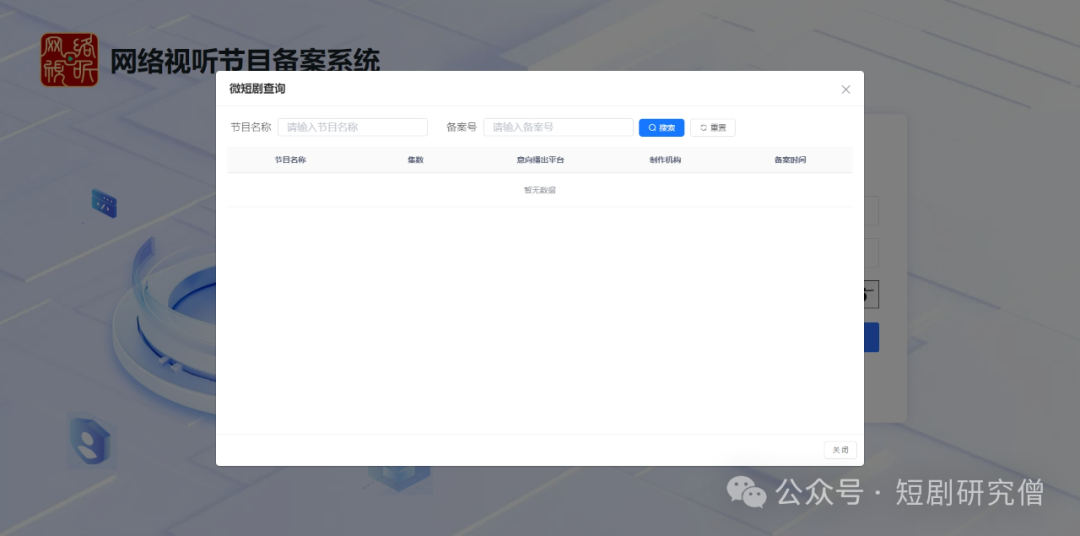Screen dimensions: 1080x536
Task: Click the 节目名称 input field
Action: click(353, 127)
